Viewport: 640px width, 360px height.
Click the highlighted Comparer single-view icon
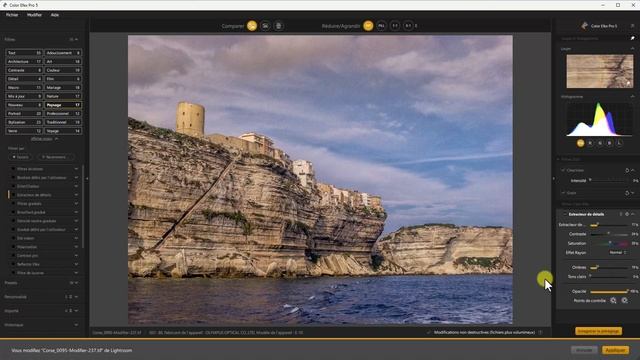(252, 26)
